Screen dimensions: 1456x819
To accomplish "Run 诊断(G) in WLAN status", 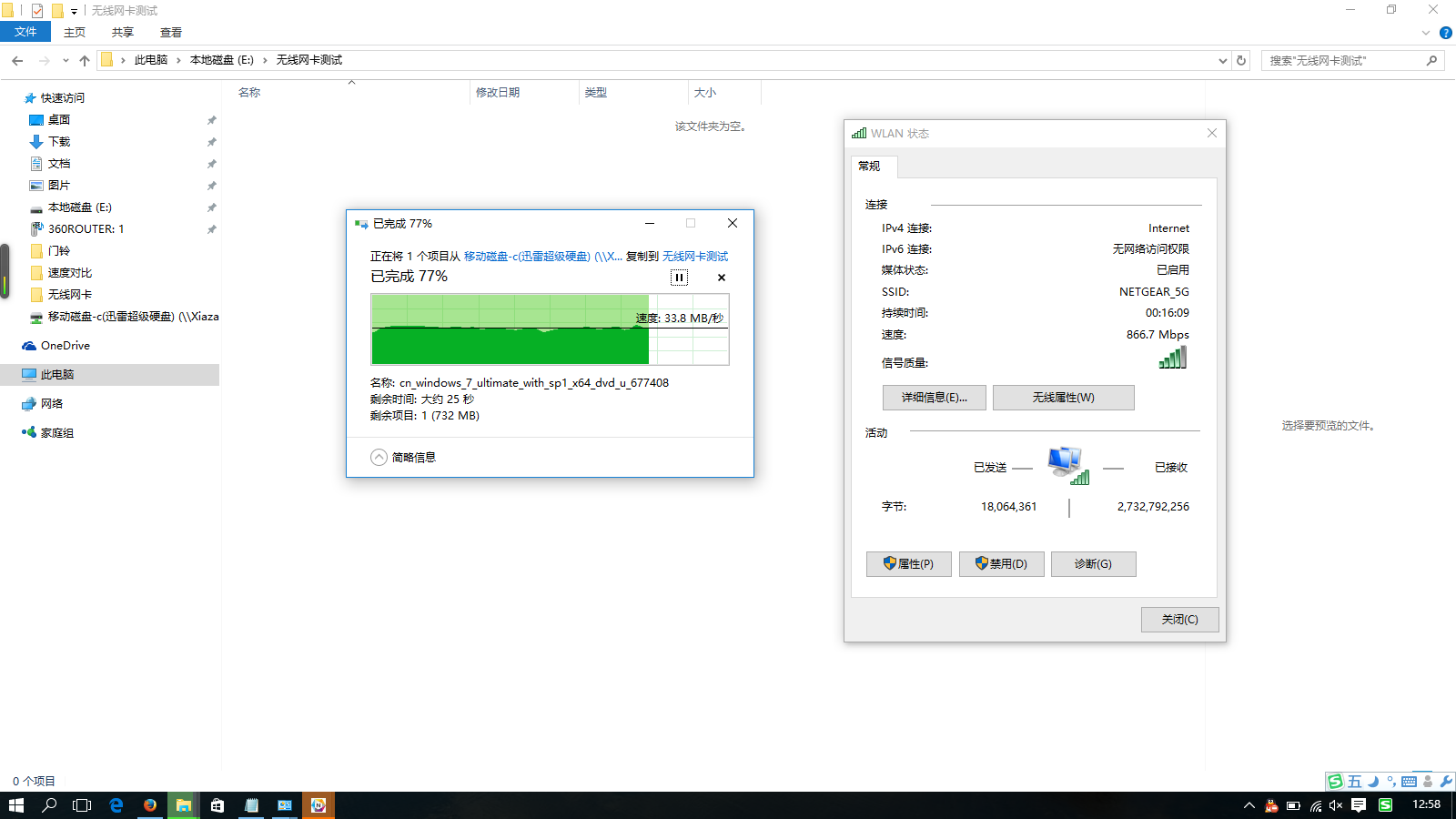I will [x=1094, y=564].
